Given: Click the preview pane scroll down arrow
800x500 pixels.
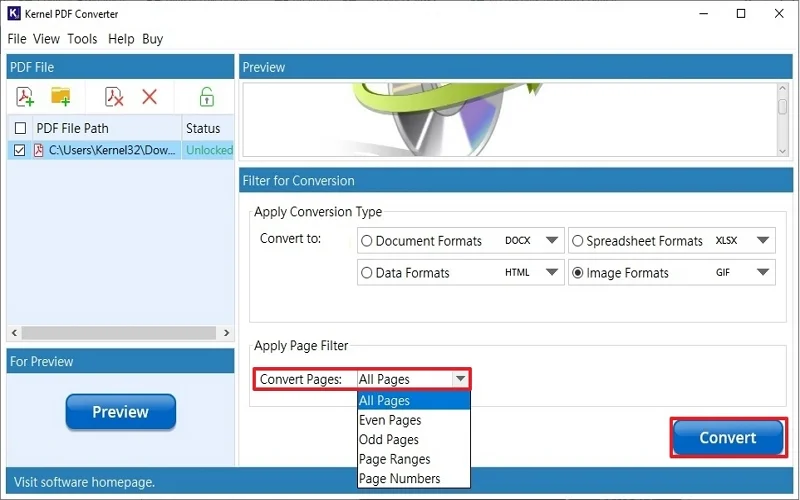Looking at the screenshot, I should click(783, 151).
